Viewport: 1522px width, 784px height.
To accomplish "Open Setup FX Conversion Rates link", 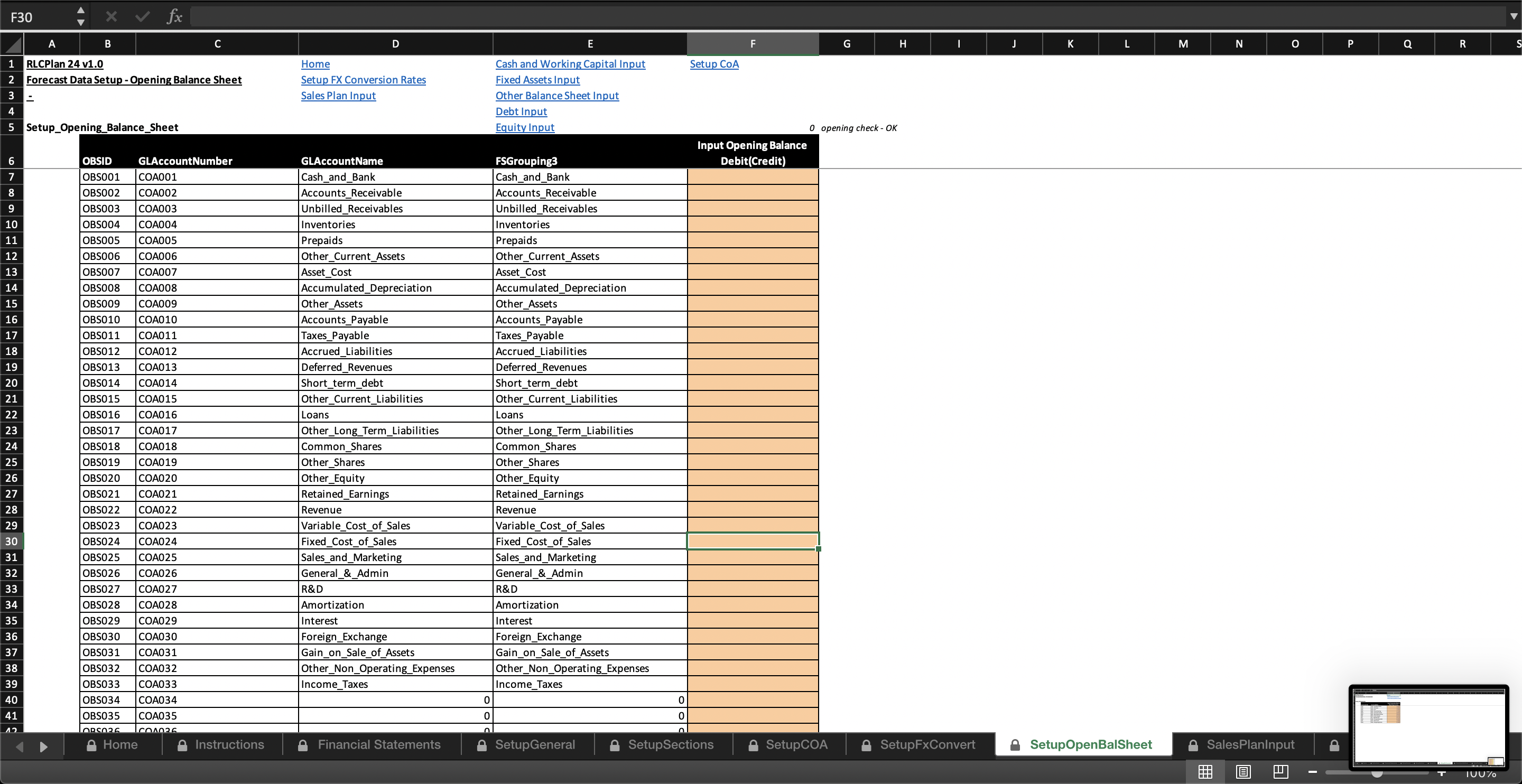I will [x=363, y=80].
